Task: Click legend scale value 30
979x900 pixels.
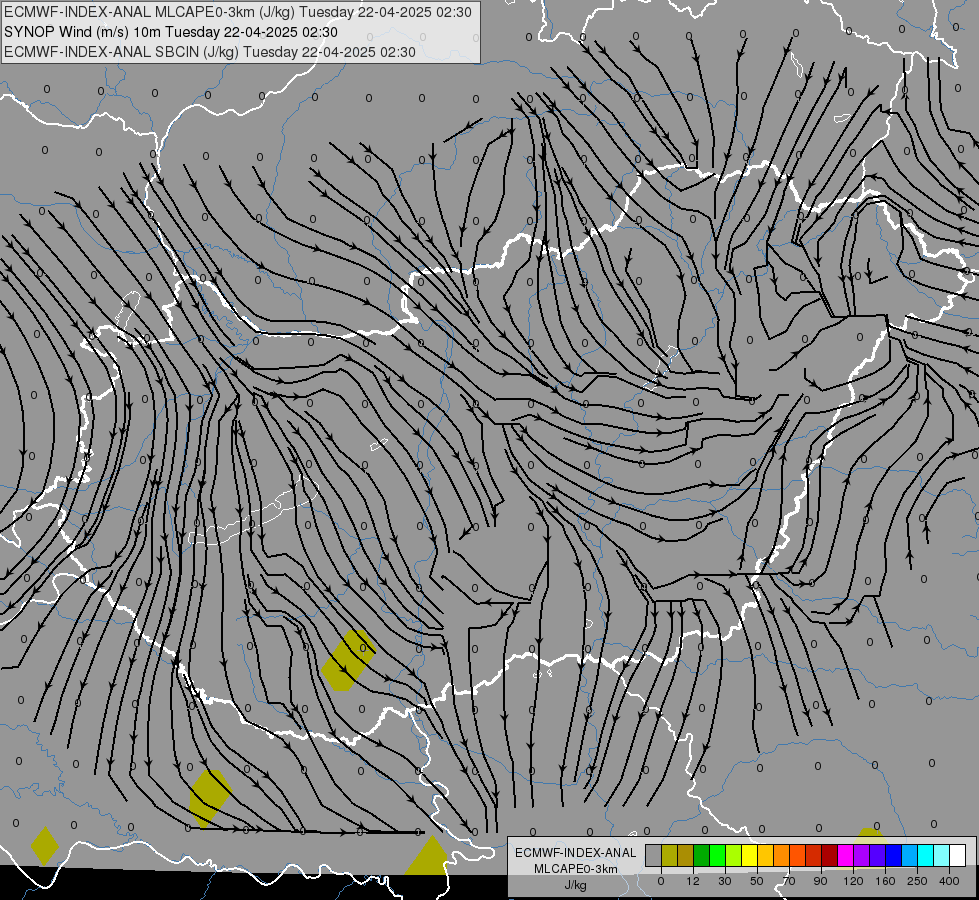Action: (x=725, y=881)
